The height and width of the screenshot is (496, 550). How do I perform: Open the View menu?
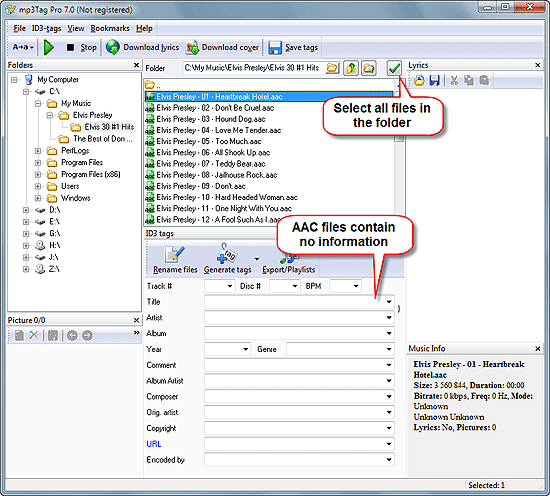(x=76, y=28)
